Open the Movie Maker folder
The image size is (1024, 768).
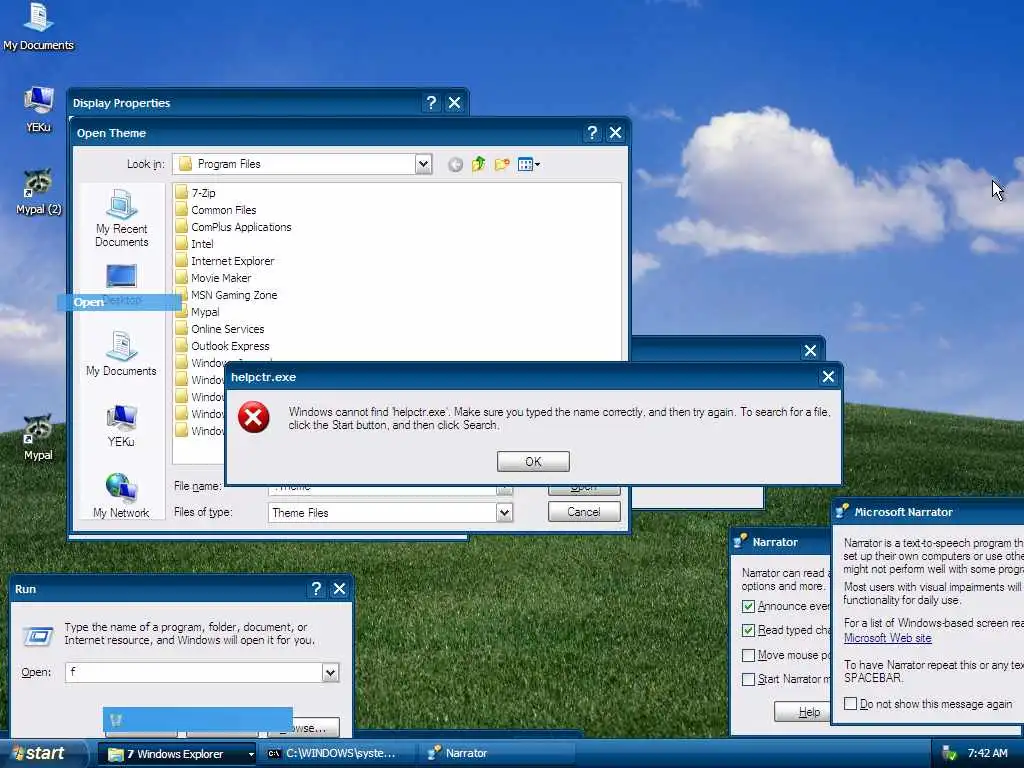[213, 278]
